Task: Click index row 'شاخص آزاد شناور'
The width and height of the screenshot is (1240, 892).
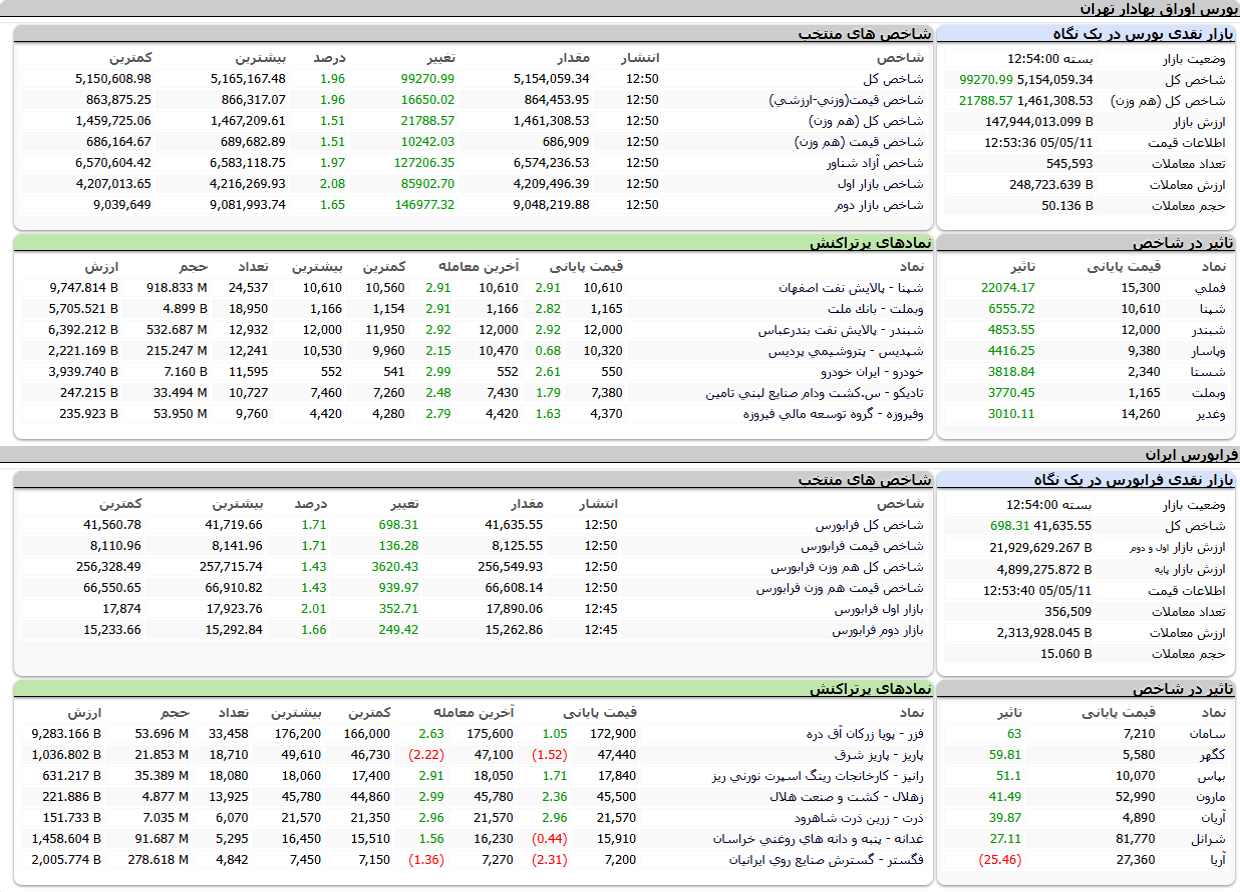Action: point(875,163)
